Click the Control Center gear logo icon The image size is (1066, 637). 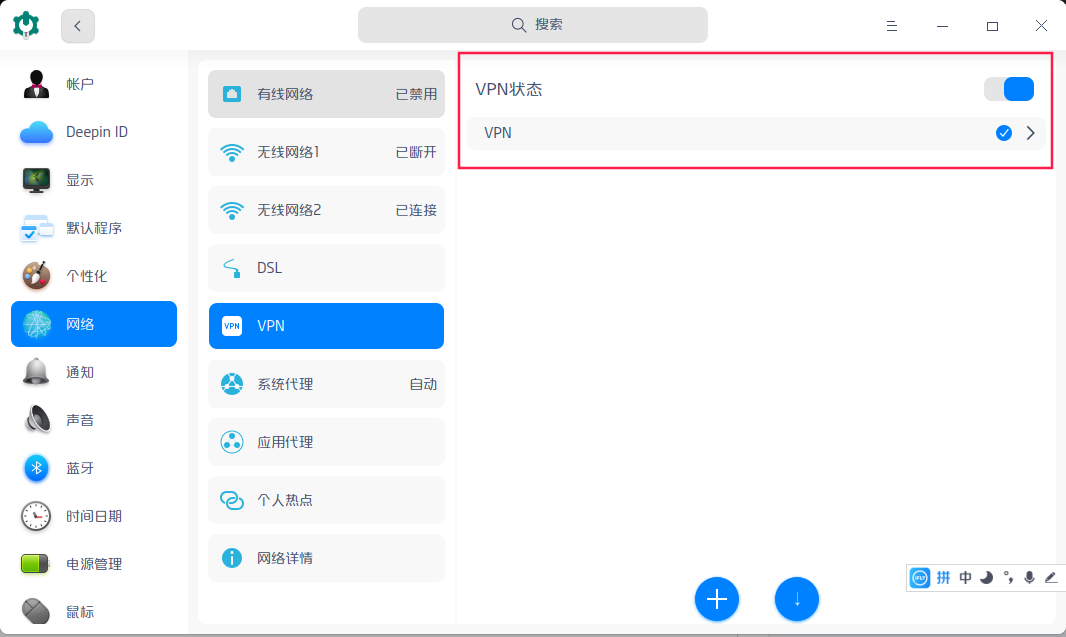[x=26, y=25]
